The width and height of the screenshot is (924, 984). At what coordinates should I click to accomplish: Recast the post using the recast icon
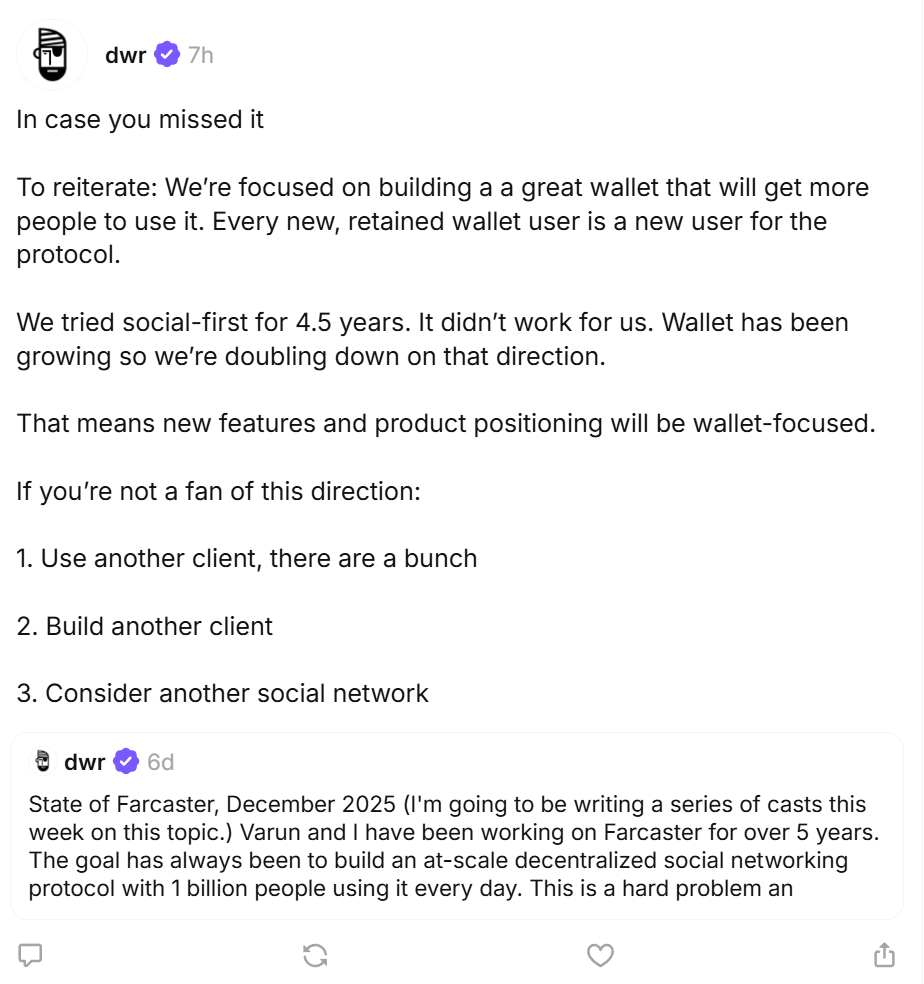[x=315, y=955]
